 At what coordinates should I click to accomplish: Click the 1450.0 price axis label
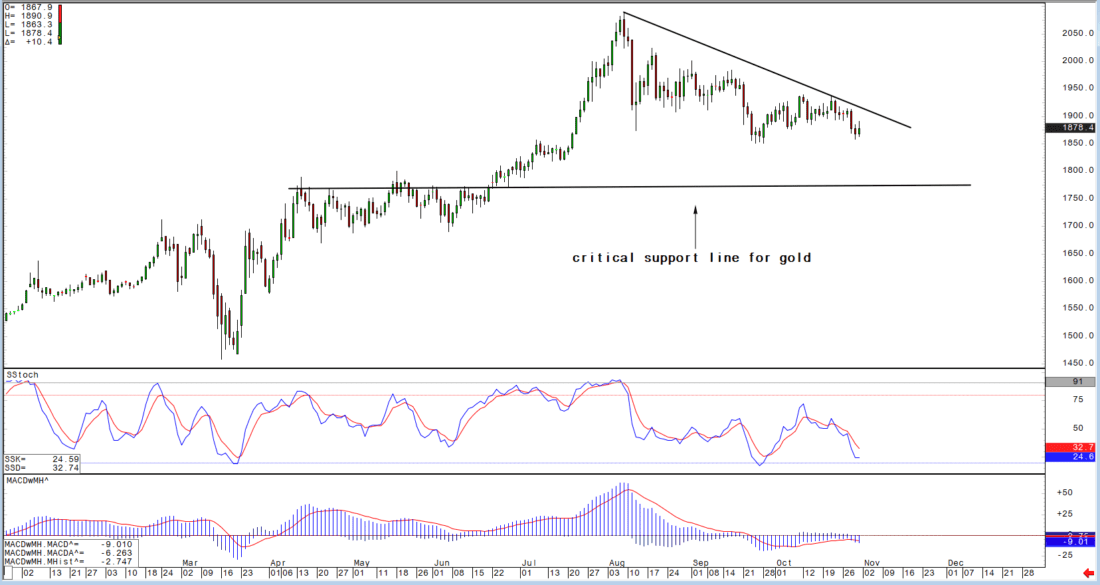click(x=1078, y=363)
